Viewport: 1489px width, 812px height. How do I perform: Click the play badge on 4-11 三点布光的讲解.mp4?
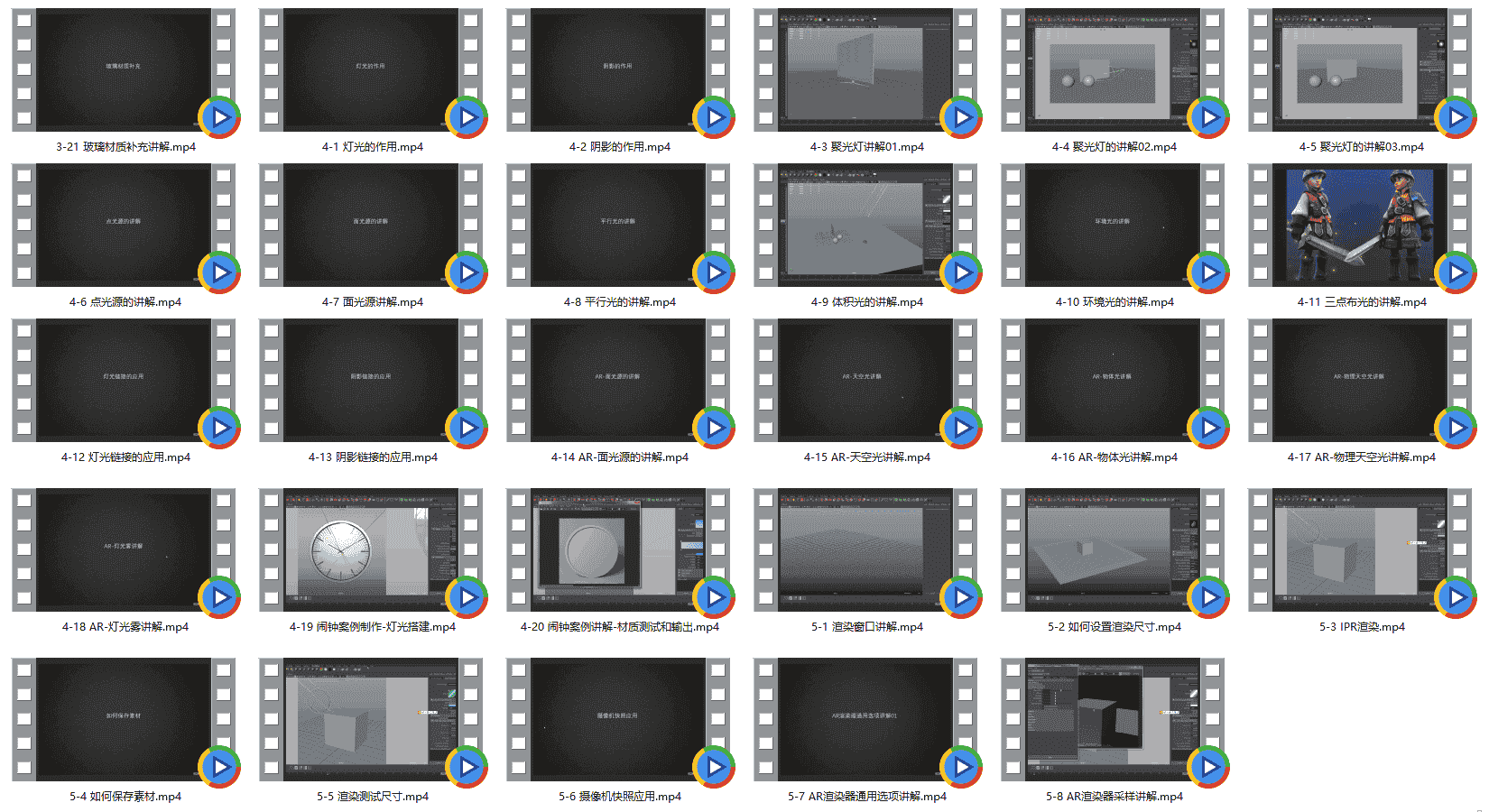[1456, 272]
